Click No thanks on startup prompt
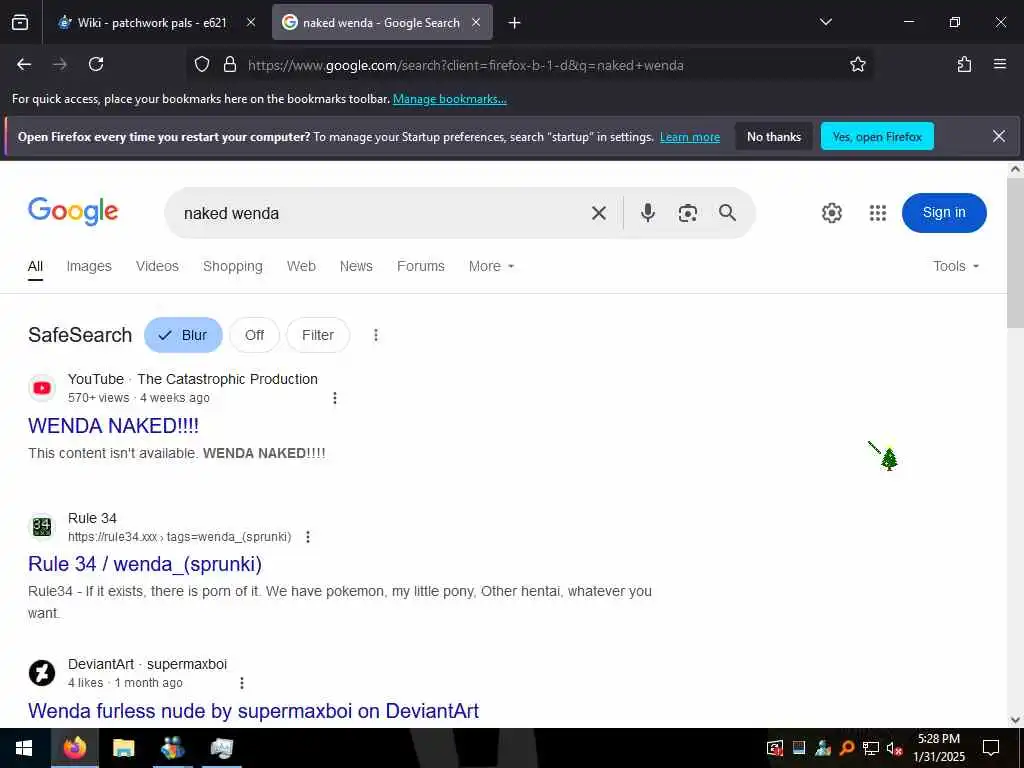Image resolution: width=1024 pixels, height=768 pixels. tap(774, 136)
